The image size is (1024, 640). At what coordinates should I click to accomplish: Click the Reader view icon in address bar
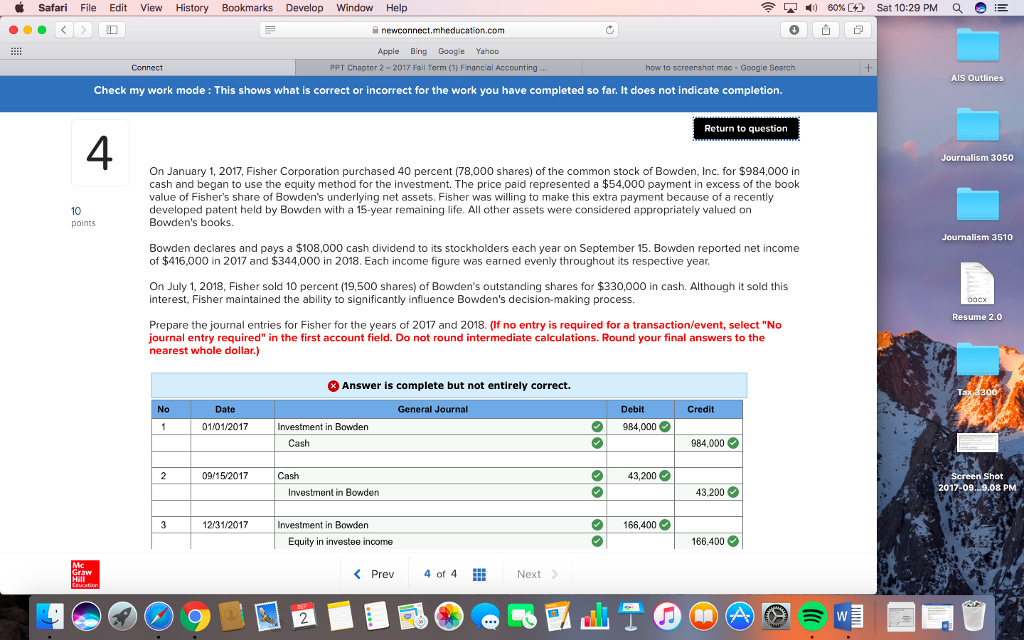click(x=270, y=29)
